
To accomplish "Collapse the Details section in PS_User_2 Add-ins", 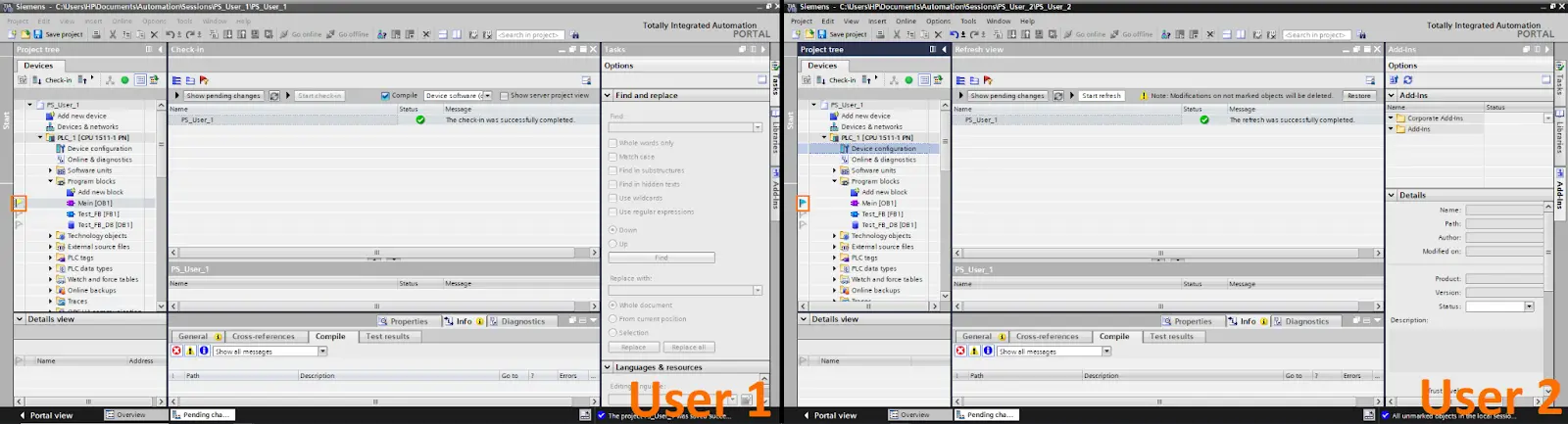I will (x=1392, y=195).
